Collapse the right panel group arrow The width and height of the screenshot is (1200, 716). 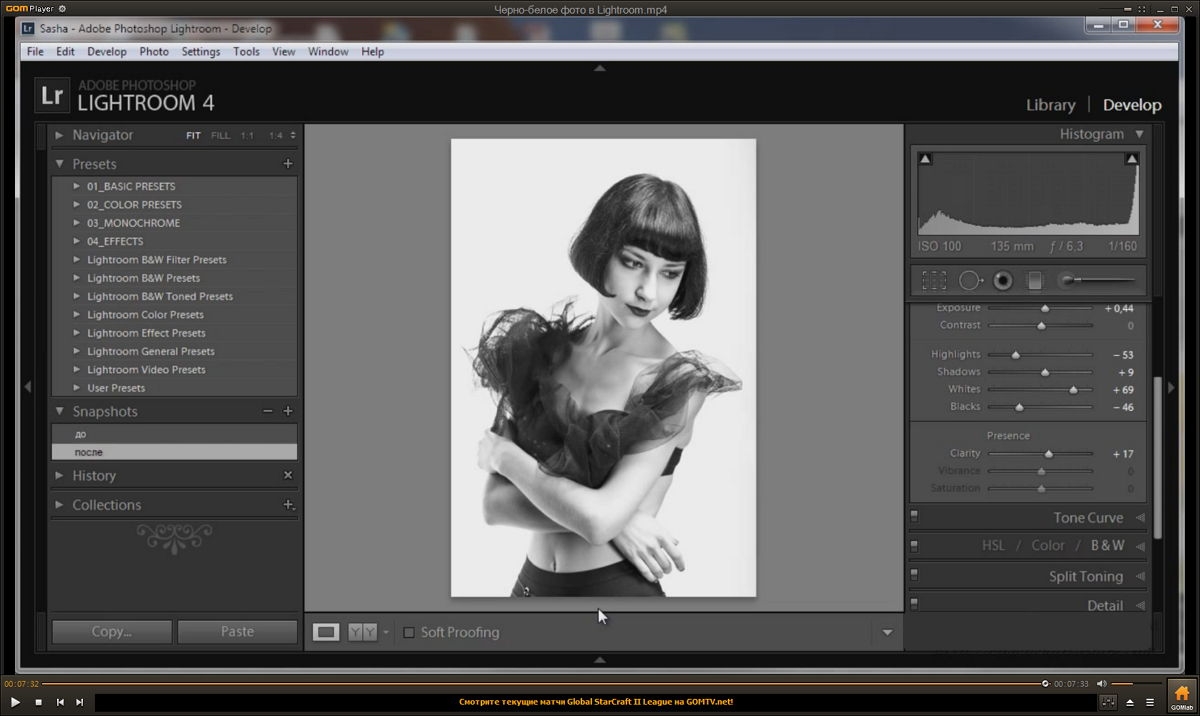click(1172, 386)
